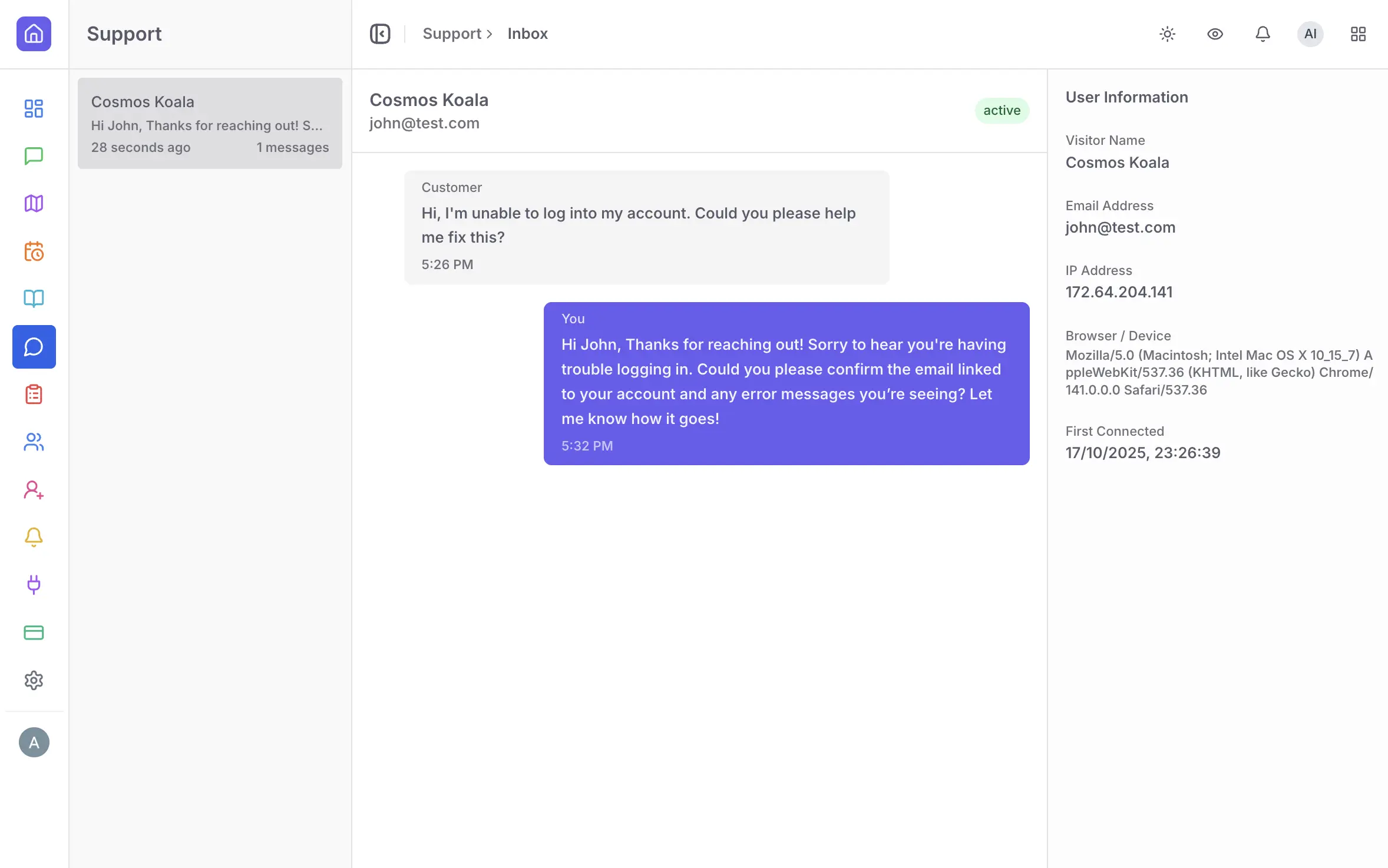This screenshot has height=868, width=1388.
Task: Open the invite user icon with plus sign
Action: click(x=34, y=490)
